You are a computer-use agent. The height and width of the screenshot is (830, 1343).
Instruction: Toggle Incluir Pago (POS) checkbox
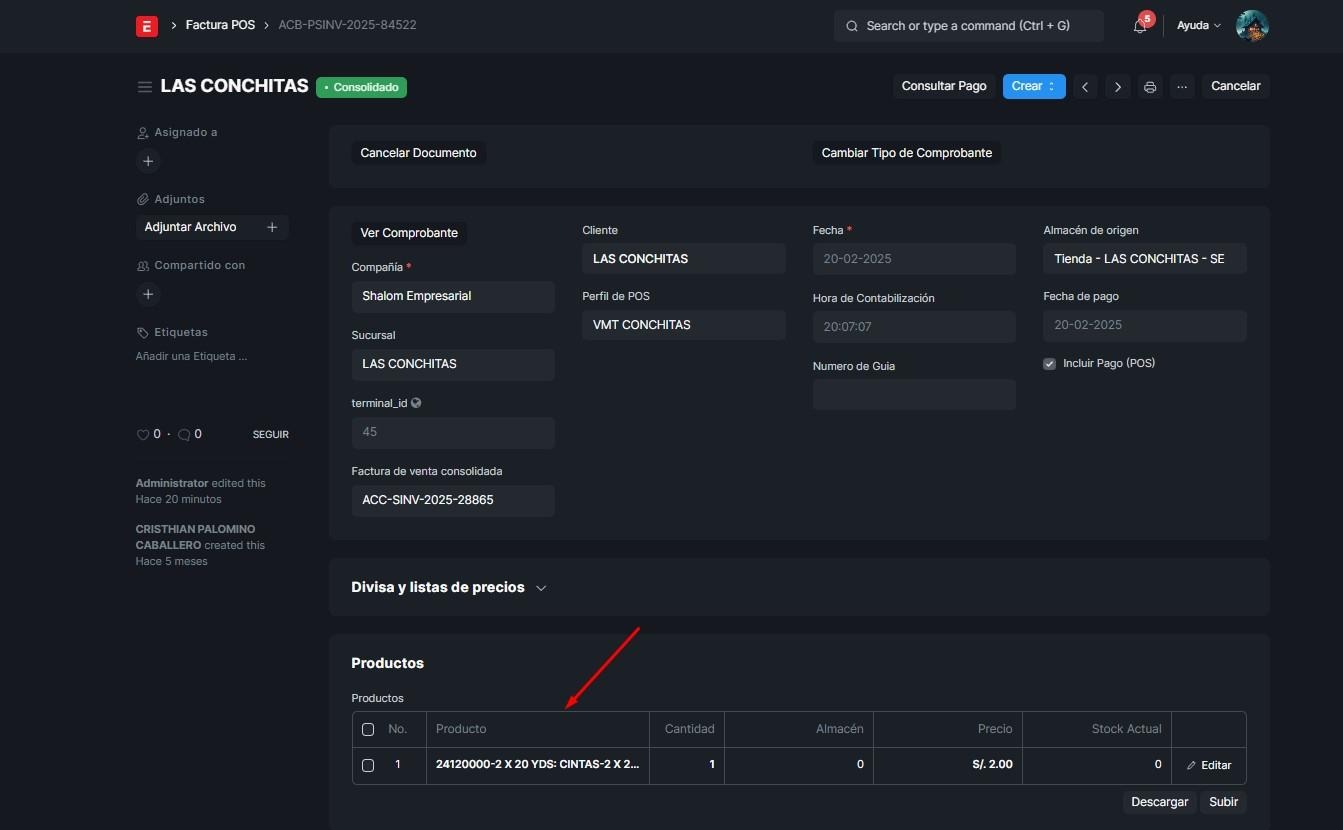click(1049, 364)
